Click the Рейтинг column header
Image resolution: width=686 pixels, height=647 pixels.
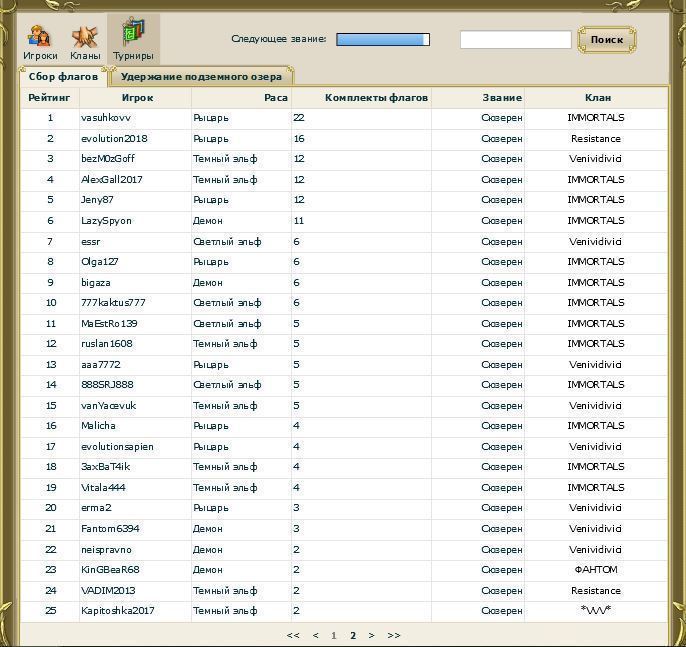[49, 98]
